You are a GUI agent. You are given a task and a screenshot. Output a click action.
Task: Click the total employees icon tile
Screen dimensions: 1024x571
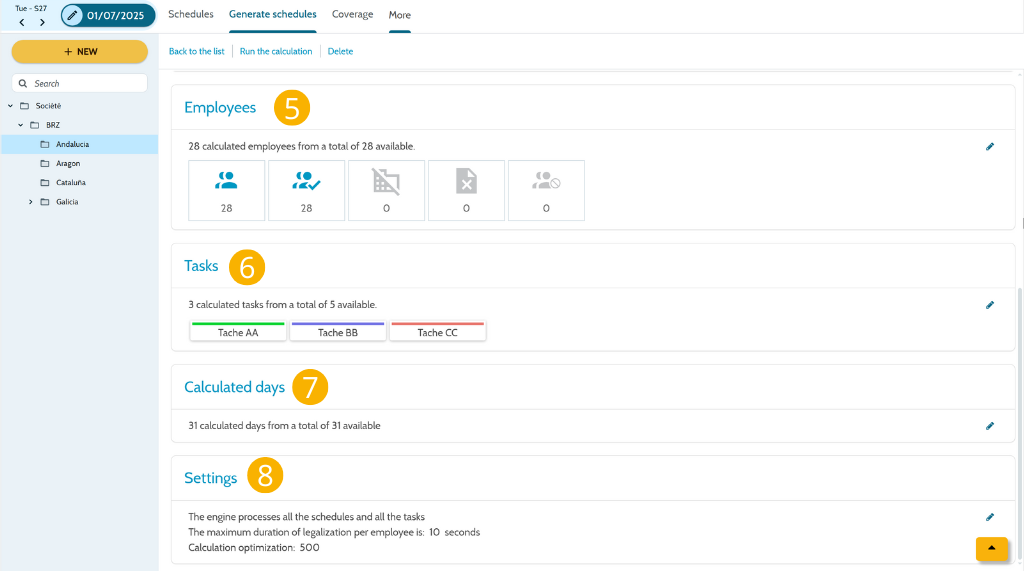(x=227, y=191)
